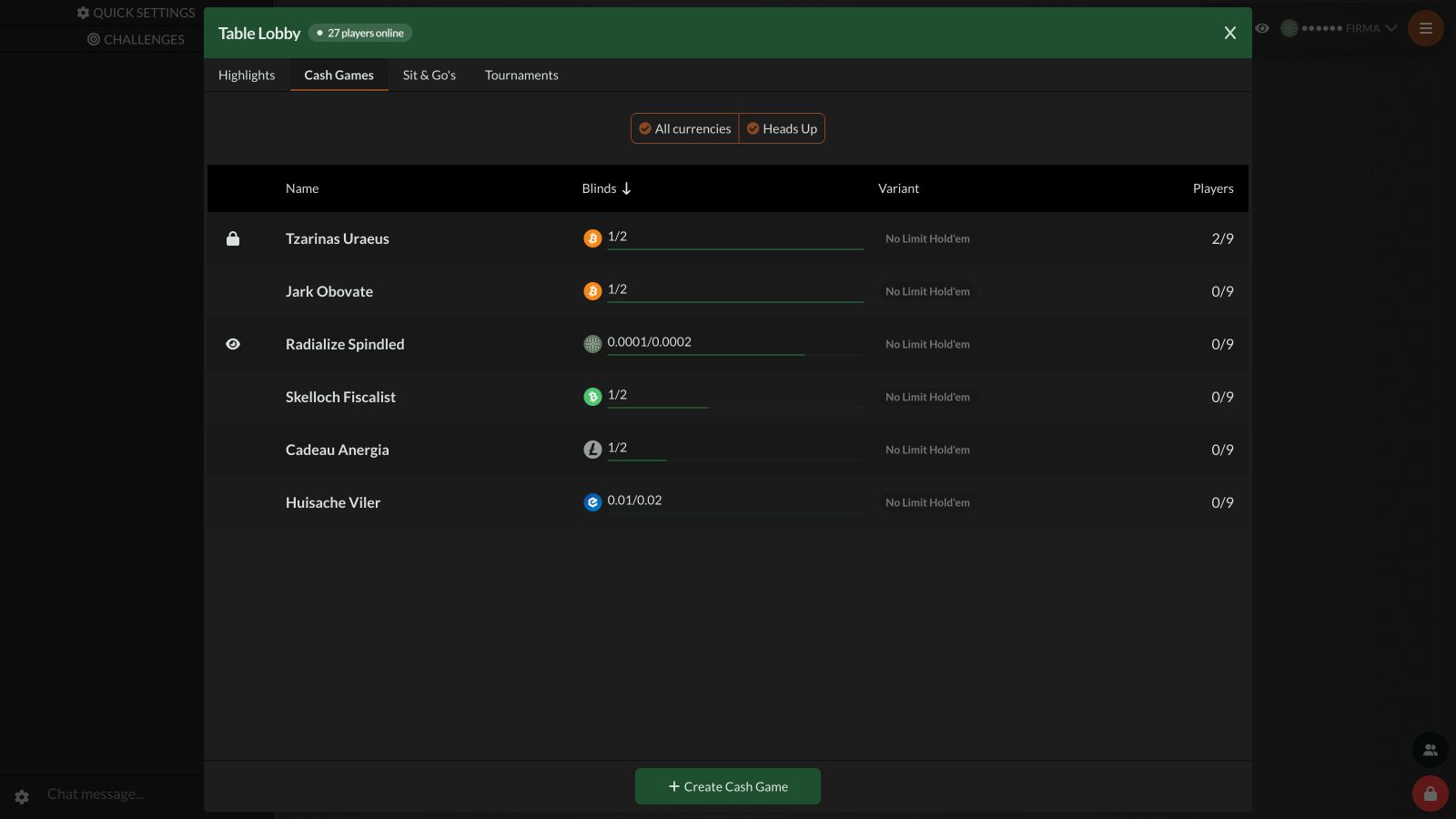Close the Table Lobby dialog
Image resolution: width=1456 pixels, height=819 pixels.
click(1230, 33)
